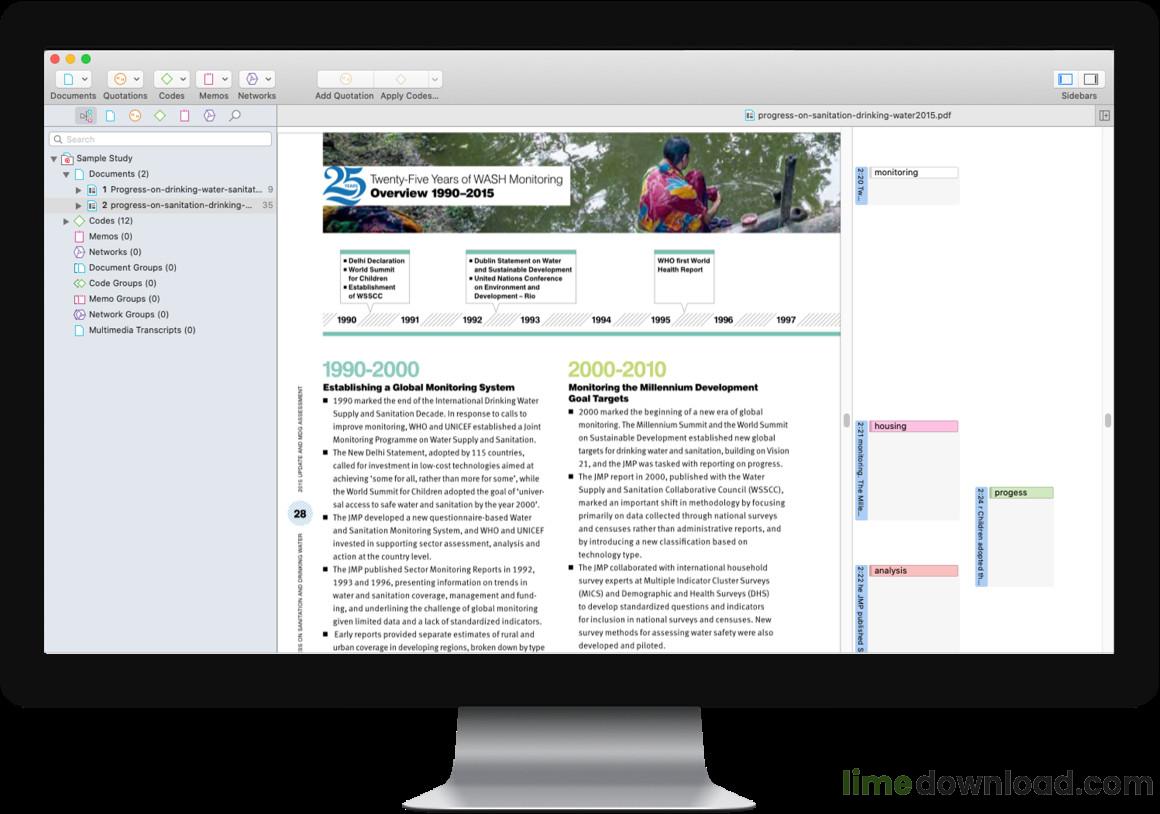This screenshot has width=1160, height=814.
Task: Click the Quotations toolbar icon
Action: pyautogui.click(x=120, y=79)
